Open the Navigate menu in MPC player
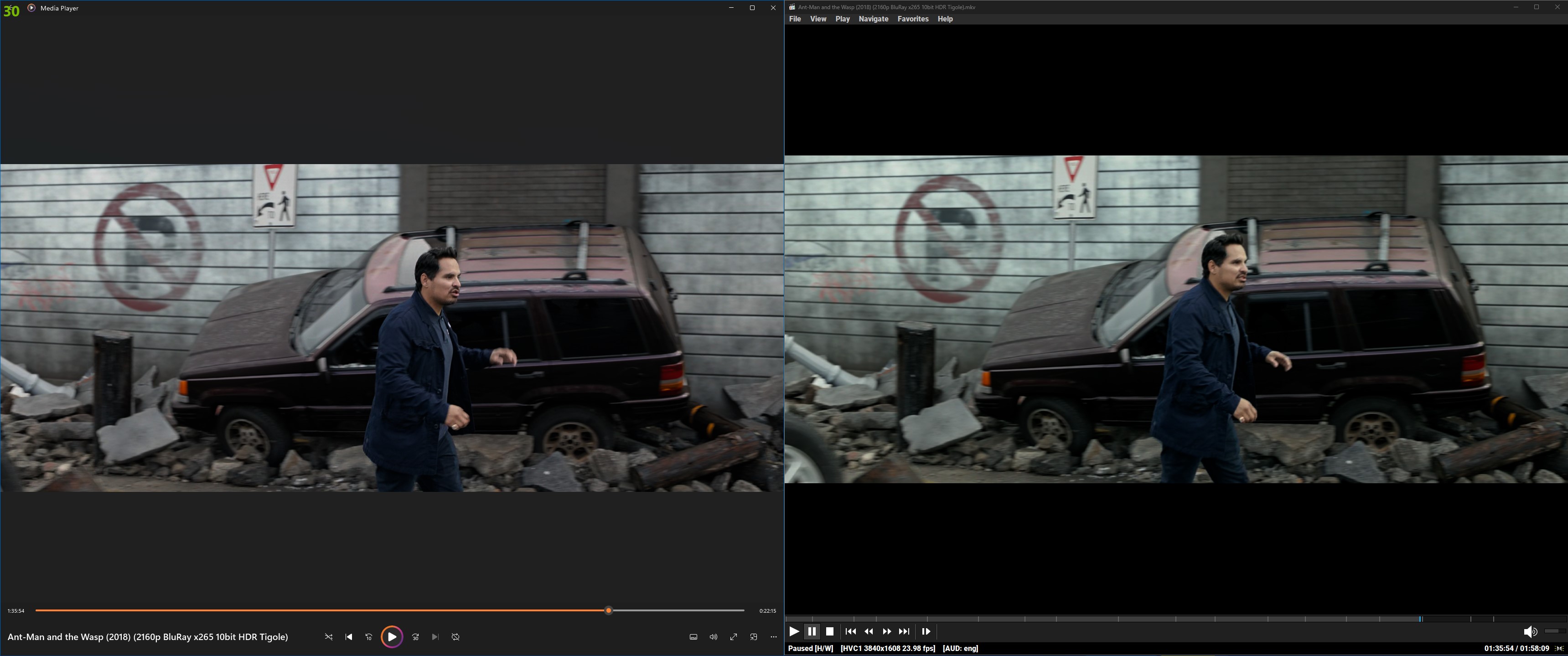Viewport: 1568px width, 656px height. point(873,18)
